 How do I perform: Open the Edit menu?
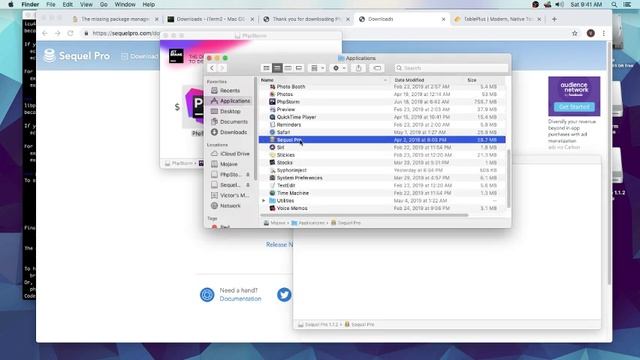point(68,4)
